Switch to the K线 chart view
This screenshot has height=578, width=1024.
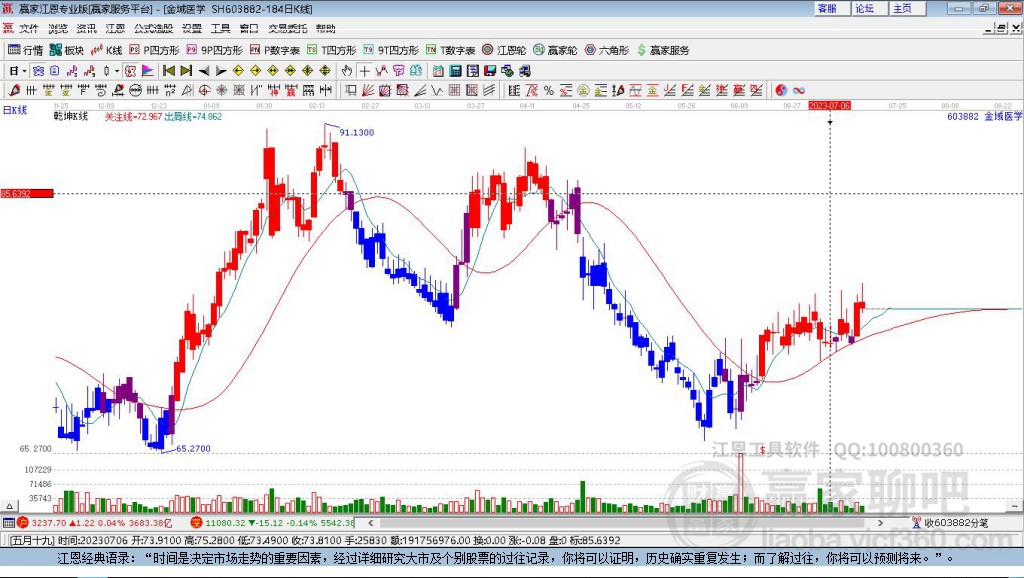click(x=106, y=50)
